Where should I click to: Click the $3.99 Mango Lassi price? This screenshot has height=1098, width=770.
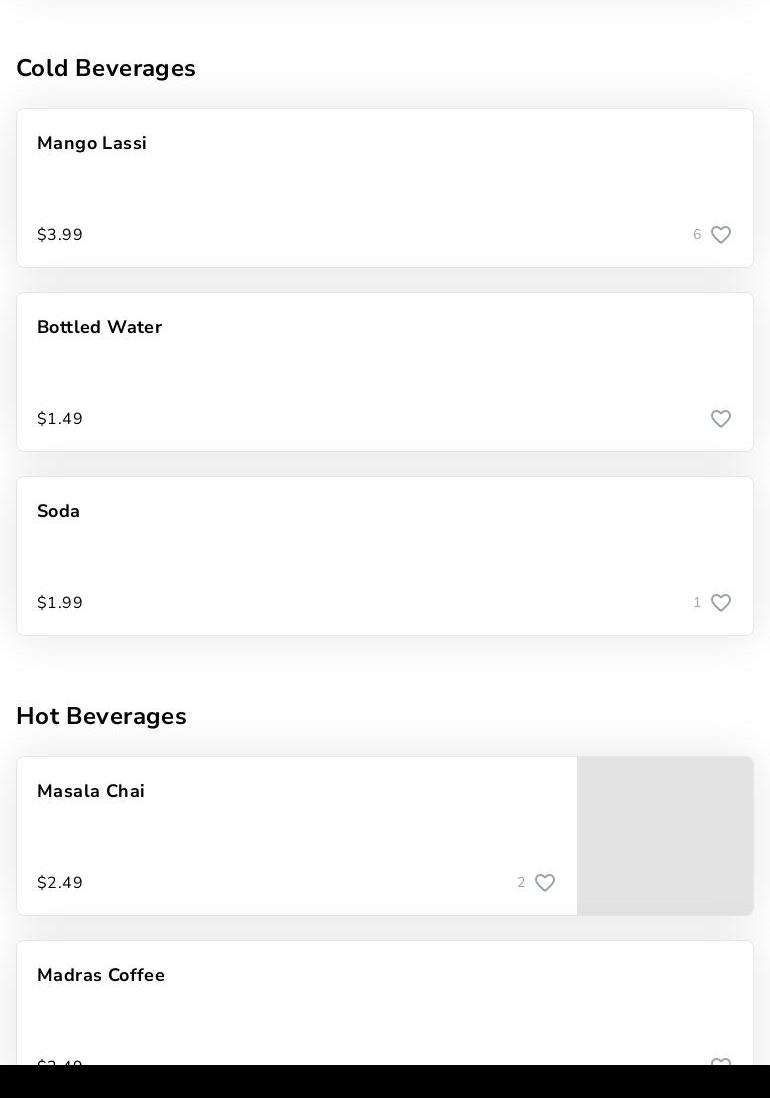(60, 235)
